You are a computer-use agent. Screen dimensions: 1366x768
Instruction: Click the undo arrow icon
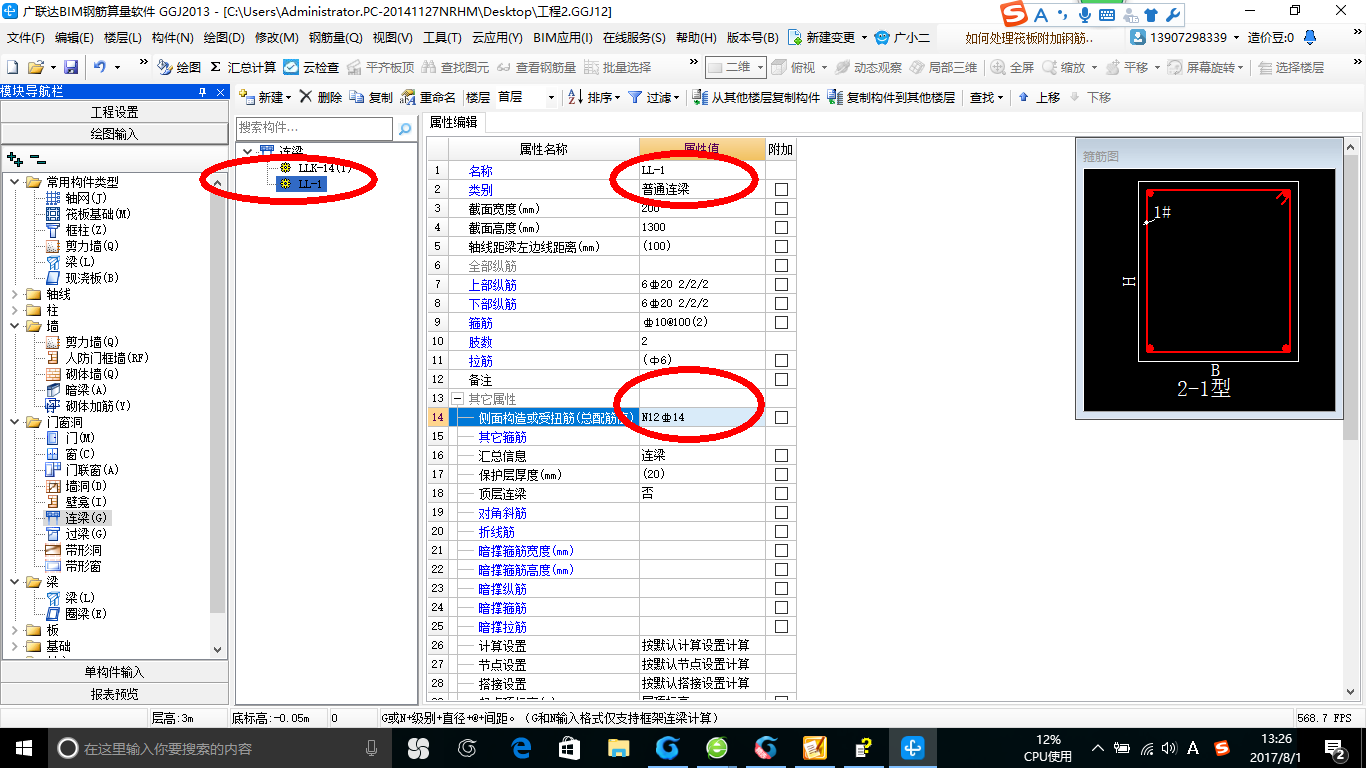click(x=100, y=67)
